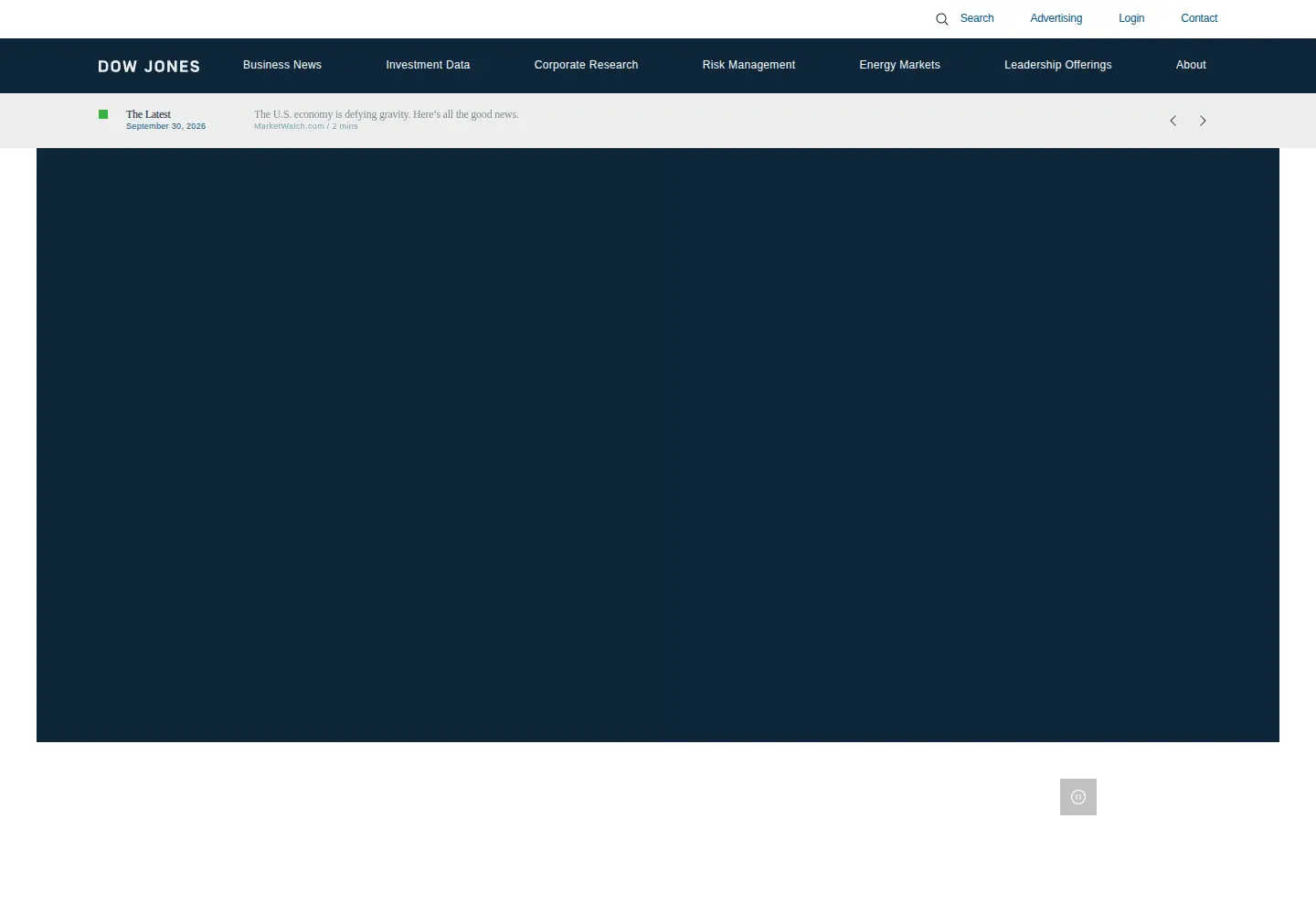Open the Leadership Offerings menu
The height and width of the screenshot is (914, 1316).
tap(1057, 65)
